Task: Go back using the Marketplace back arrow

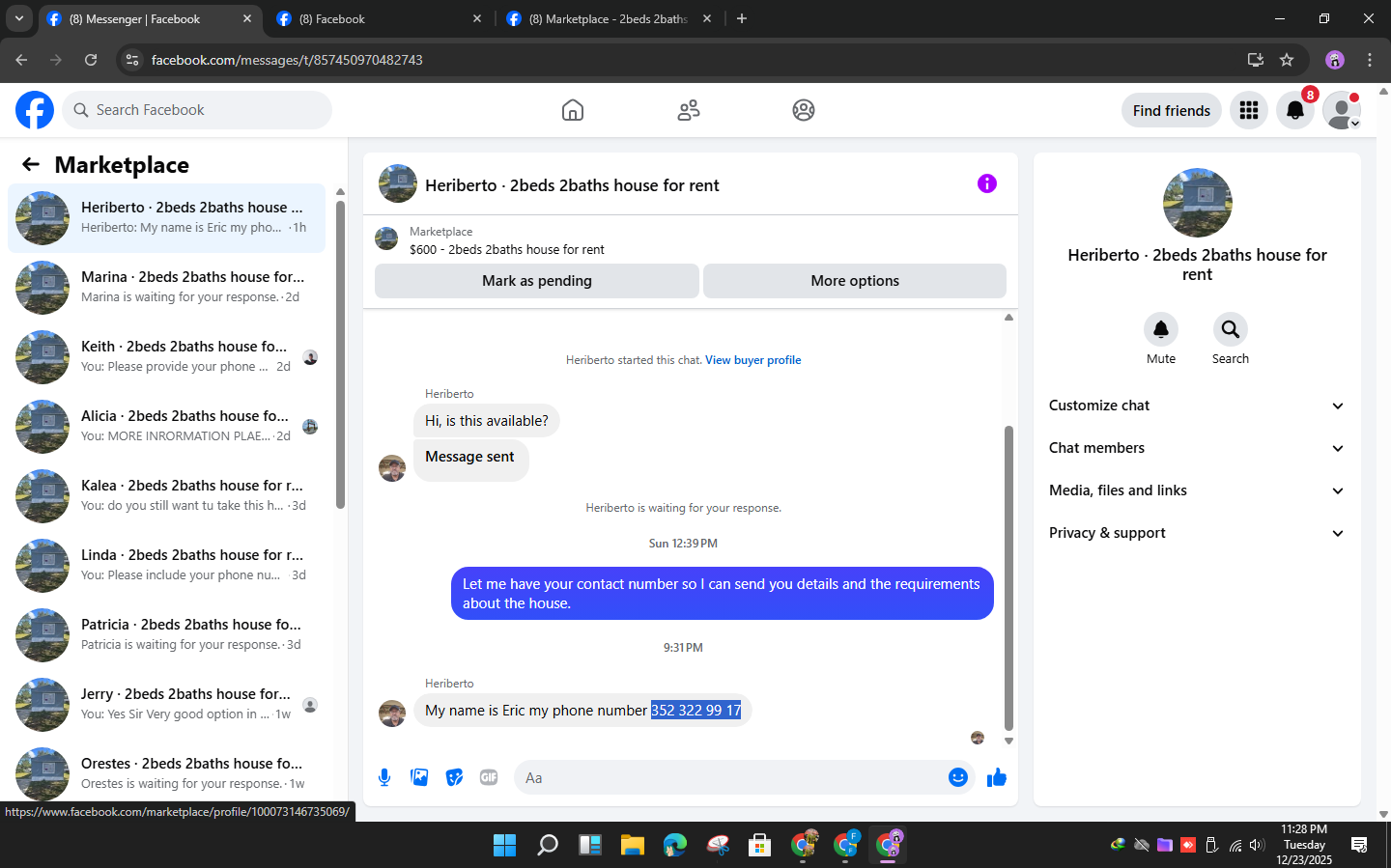Action: [31, 164]
